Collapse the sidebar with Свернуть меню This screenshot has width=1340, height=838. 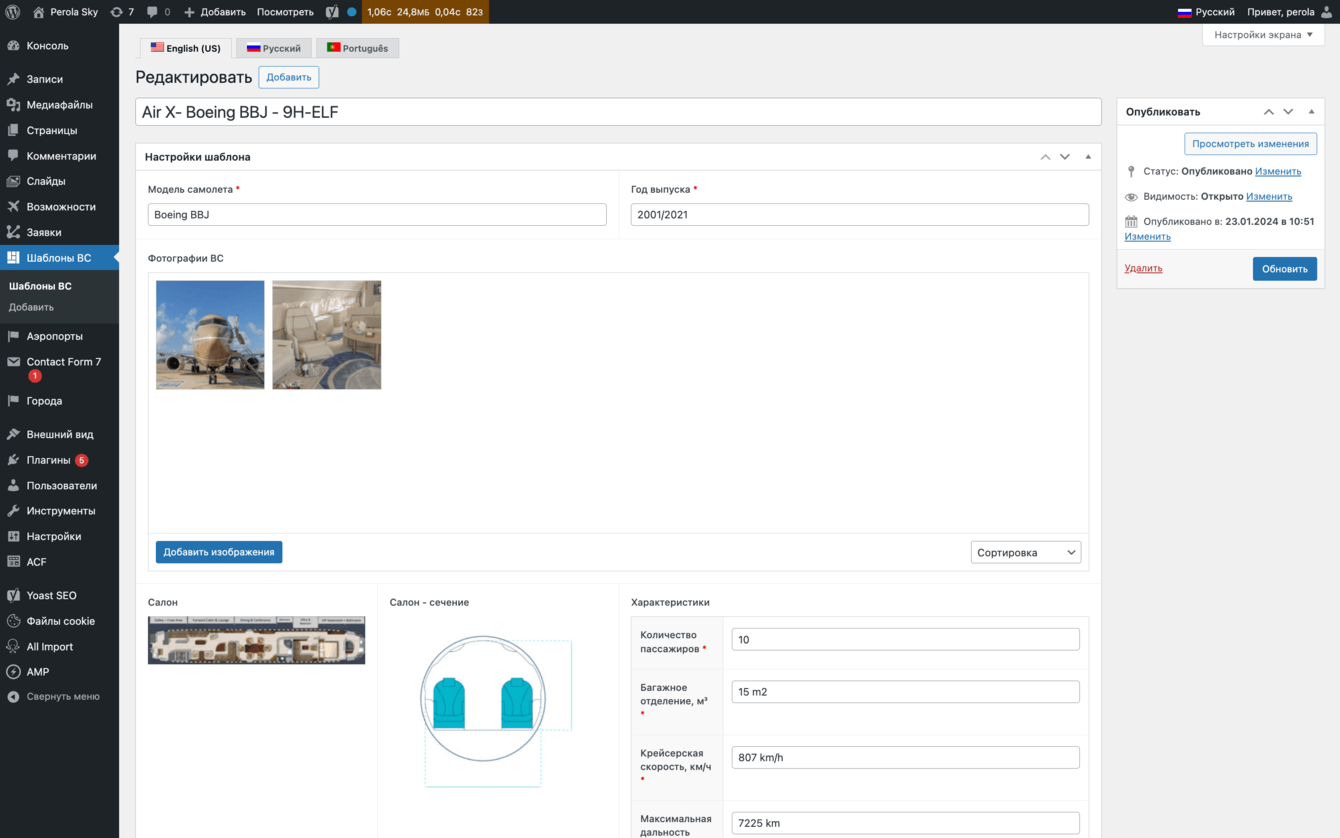[62, 697]
